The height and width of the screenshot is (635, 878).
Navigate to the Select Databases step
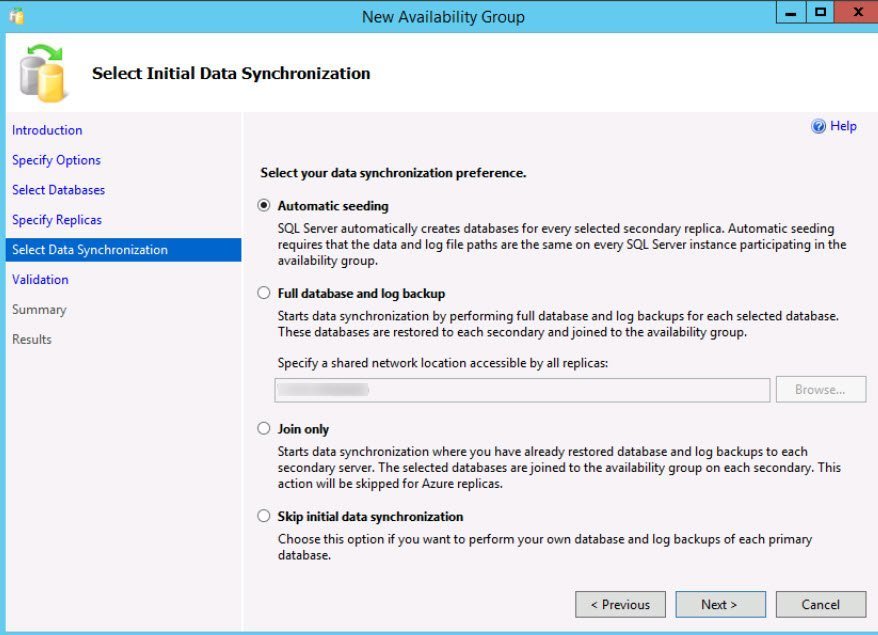point(58,190)
